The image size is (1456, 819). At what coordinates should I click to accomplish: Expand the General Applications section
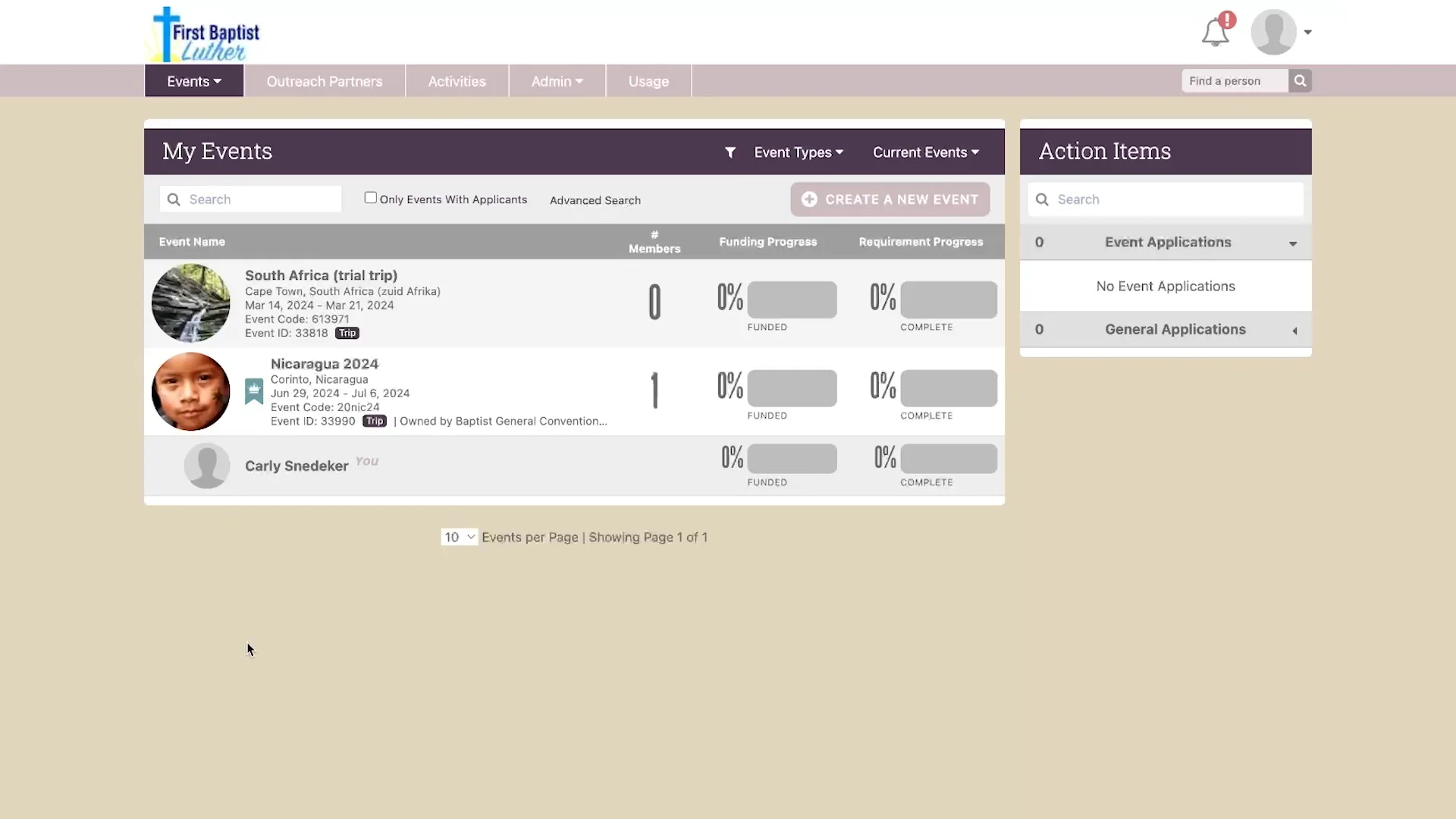1294,331
